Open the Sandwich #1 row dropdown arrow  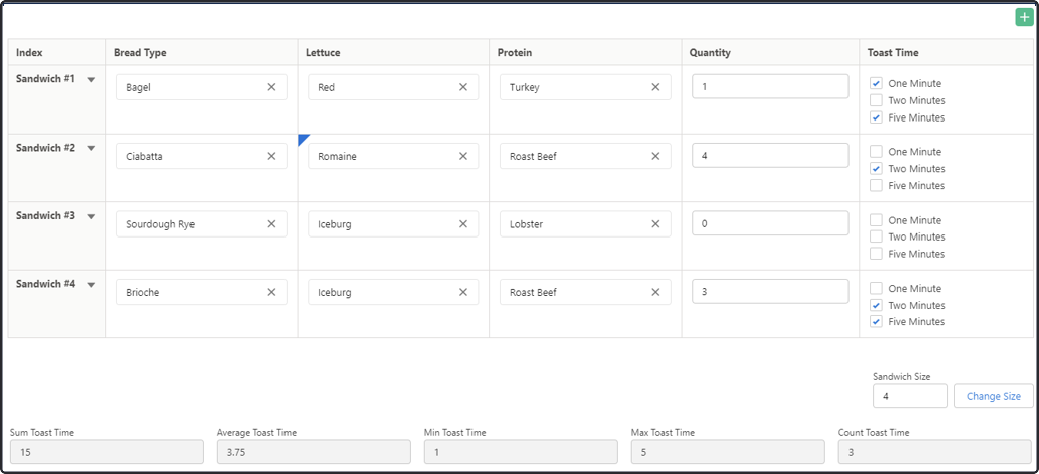click(x=91, y=80)
